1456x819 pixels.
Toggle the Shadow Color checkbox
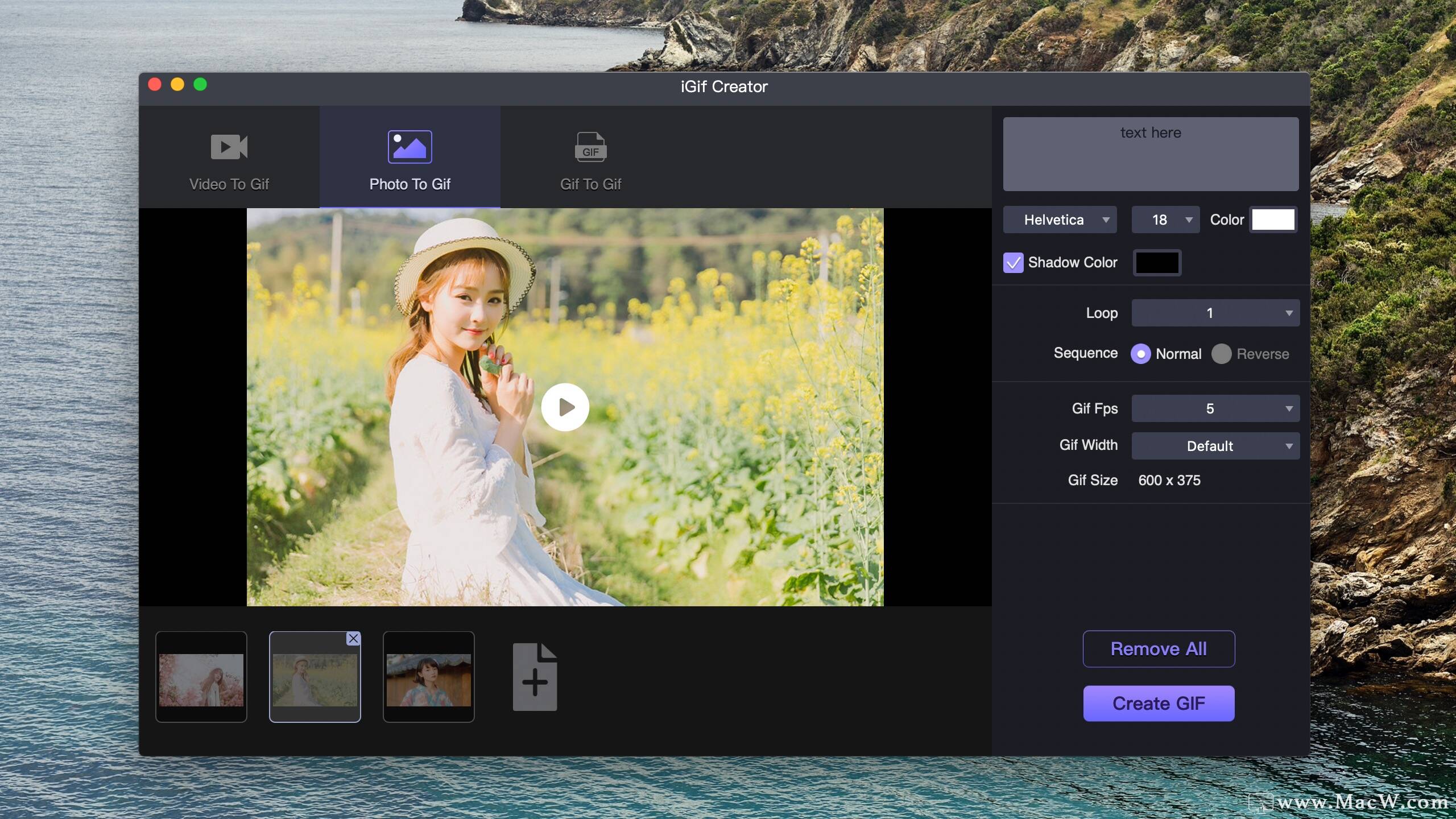coord(1013,263)
